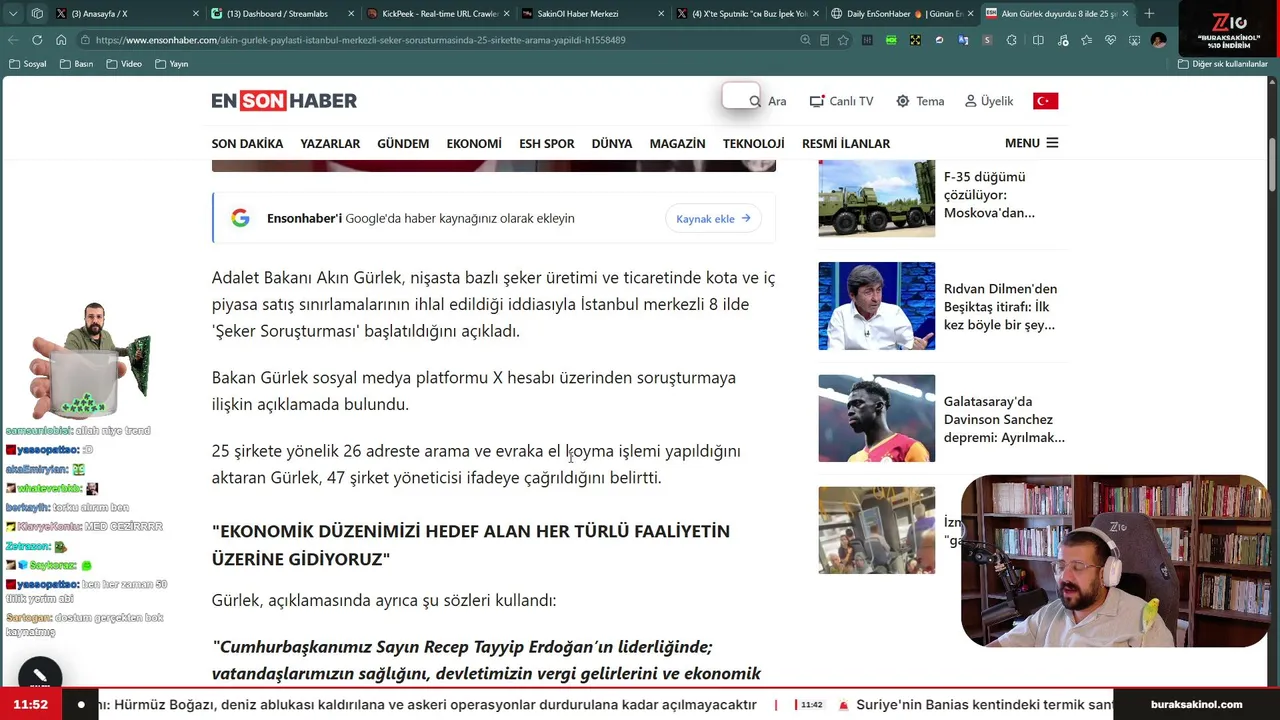Open the browser essentials heart icon
This screenshot has height=720, width=1280.
coord(1110,40)
